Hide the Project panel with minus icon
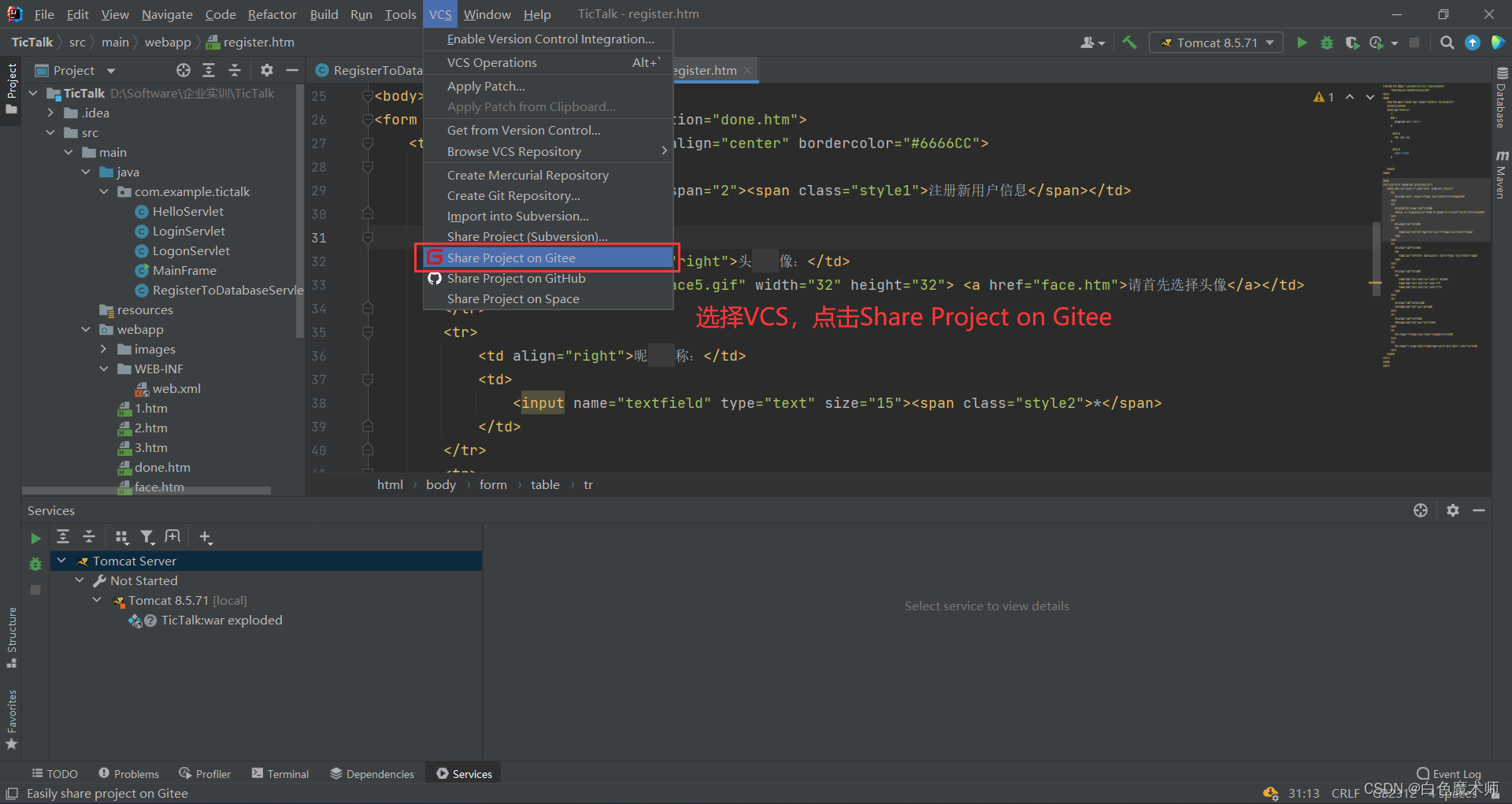 click(x=292, y=70)
